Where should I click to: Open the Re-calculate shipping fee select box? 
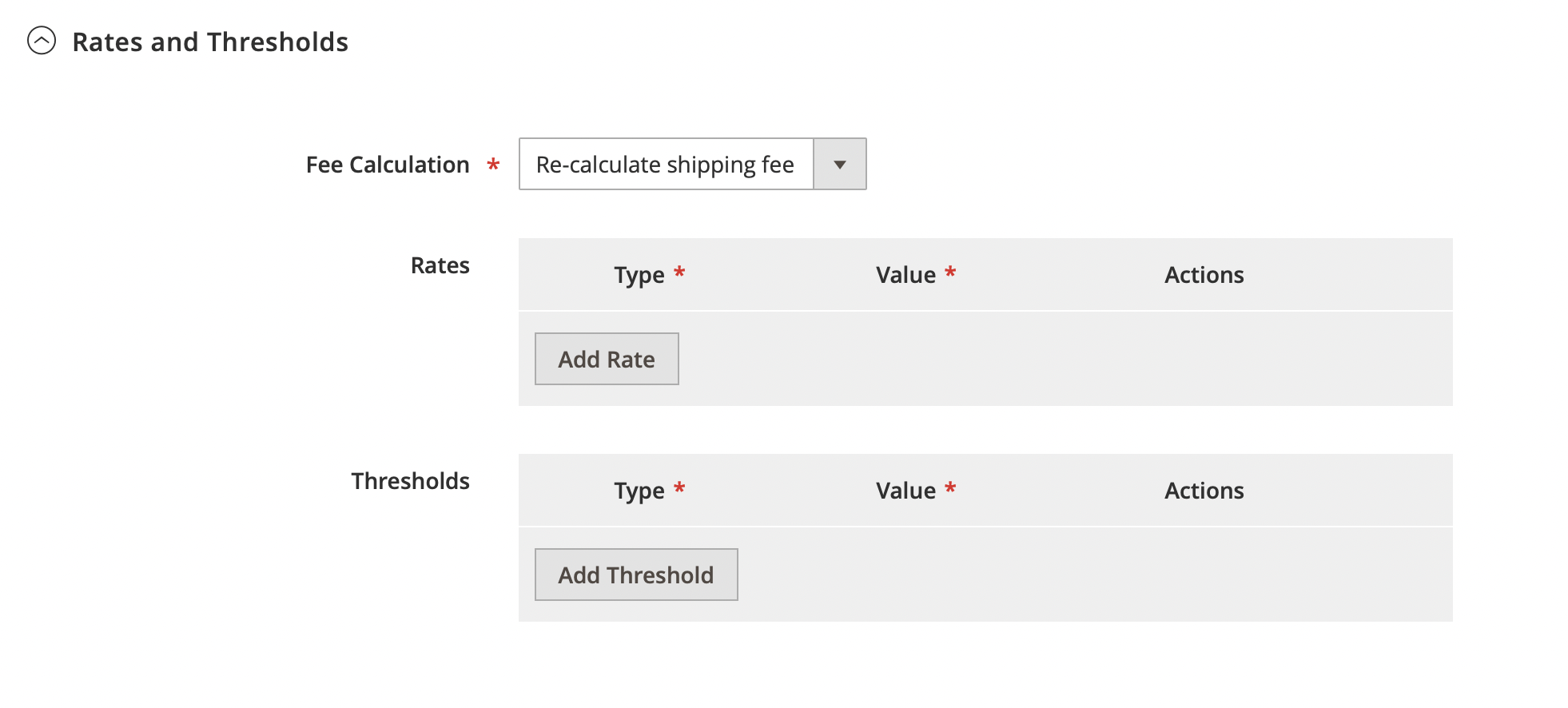click(666, 165)
